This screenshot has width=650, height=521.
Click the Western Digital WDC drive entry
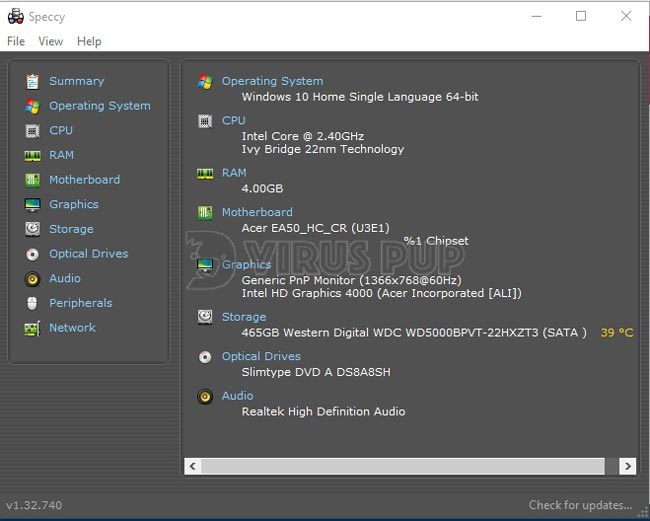(414, 332)
